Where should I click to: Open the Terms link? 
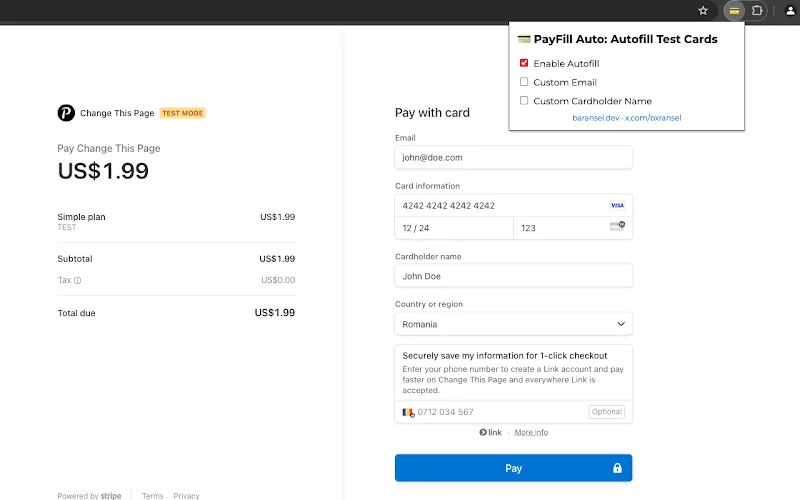[x=153, y=495]
